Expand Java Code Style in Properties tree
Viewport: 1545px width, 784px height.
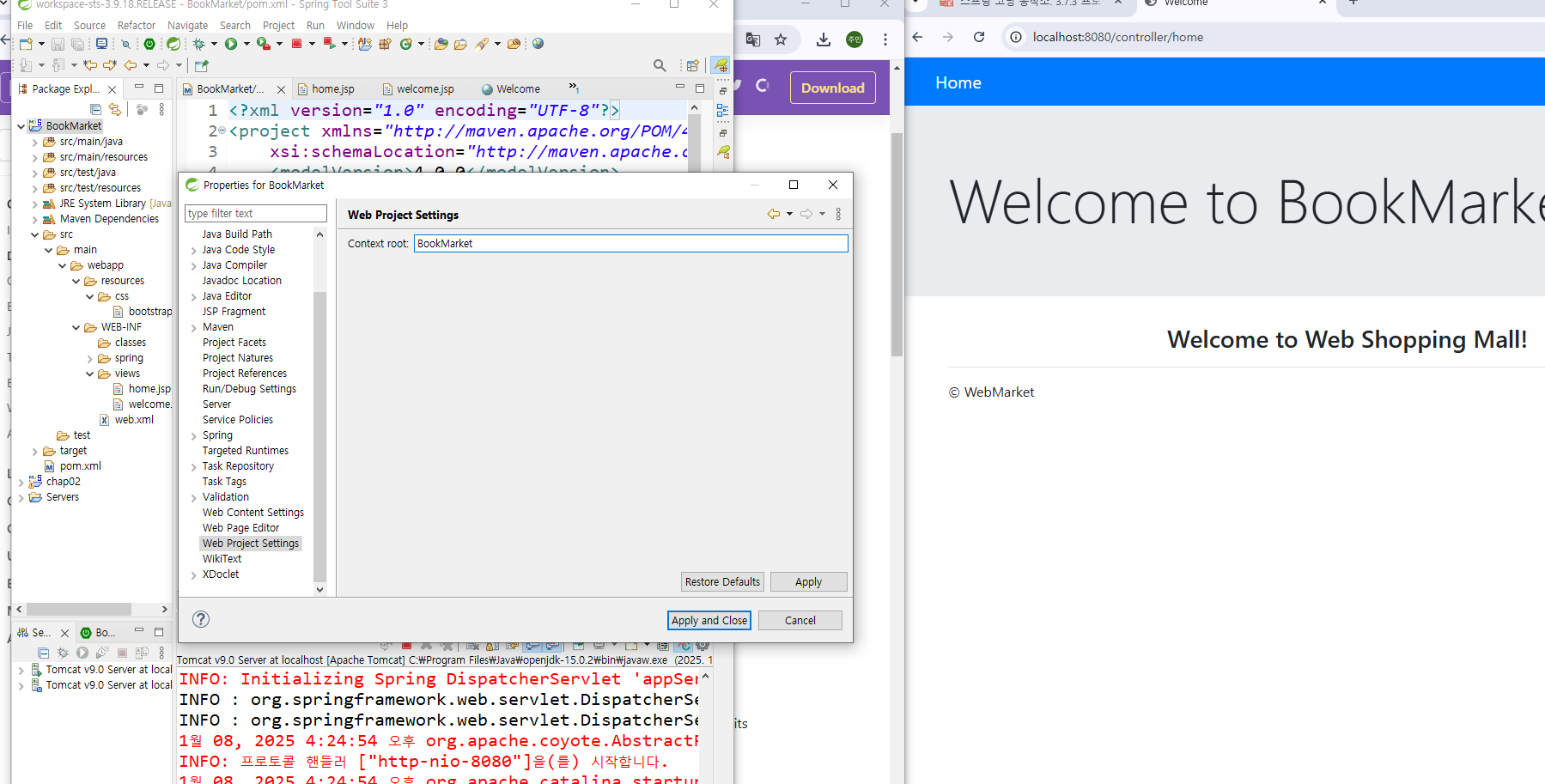point(194,251)
